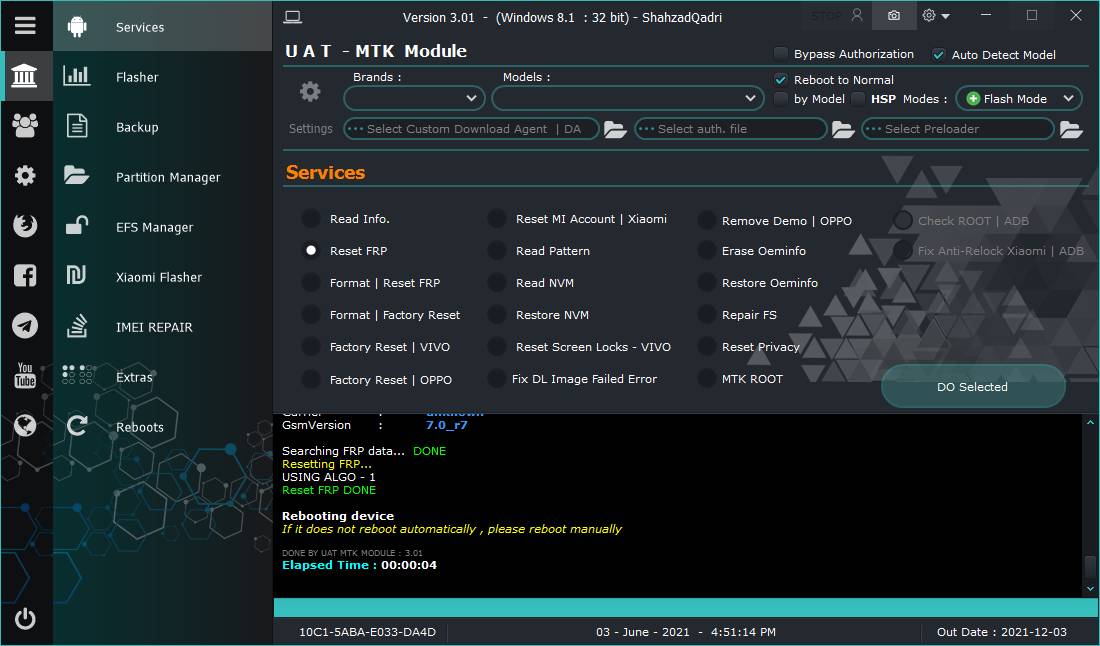Click the Facebook icon in left sidebar
Image resolution: width=1100 pixels, height=646 pixels.
pos(25,276)
